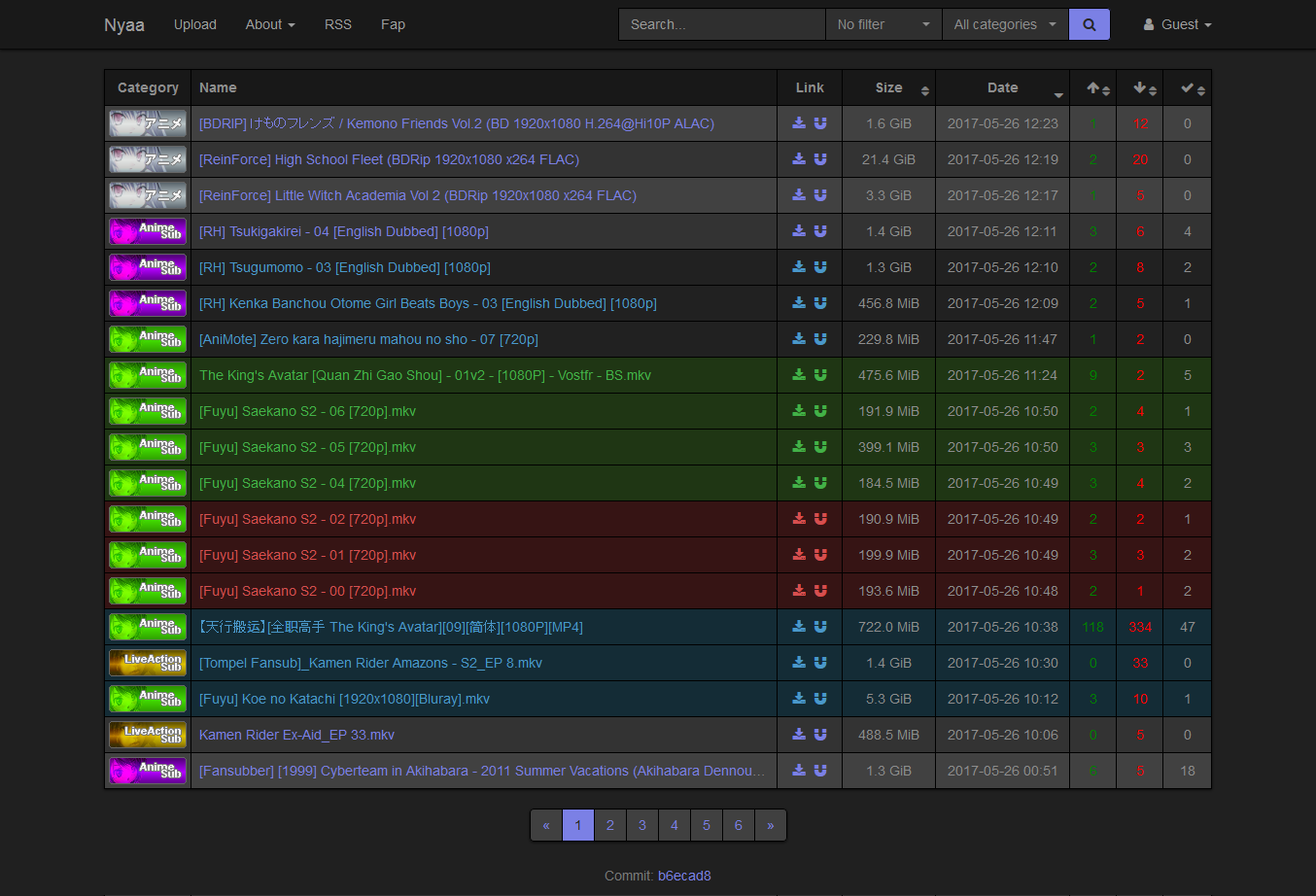The image size is (1316, 896).
Task: Click the next page arrow button
Action: point(770,825)
